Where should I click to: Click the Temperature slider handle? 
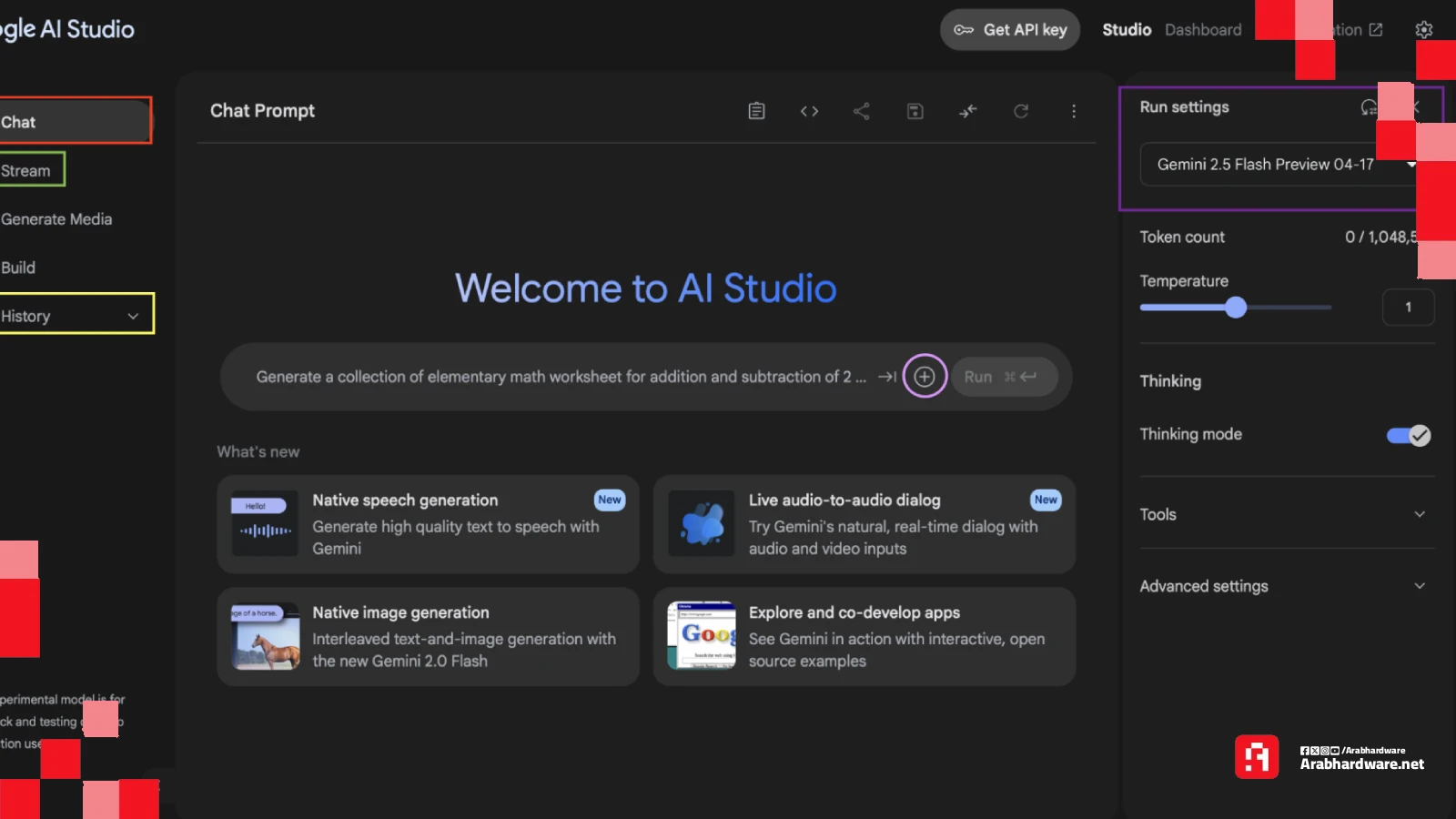point(1236,308)
